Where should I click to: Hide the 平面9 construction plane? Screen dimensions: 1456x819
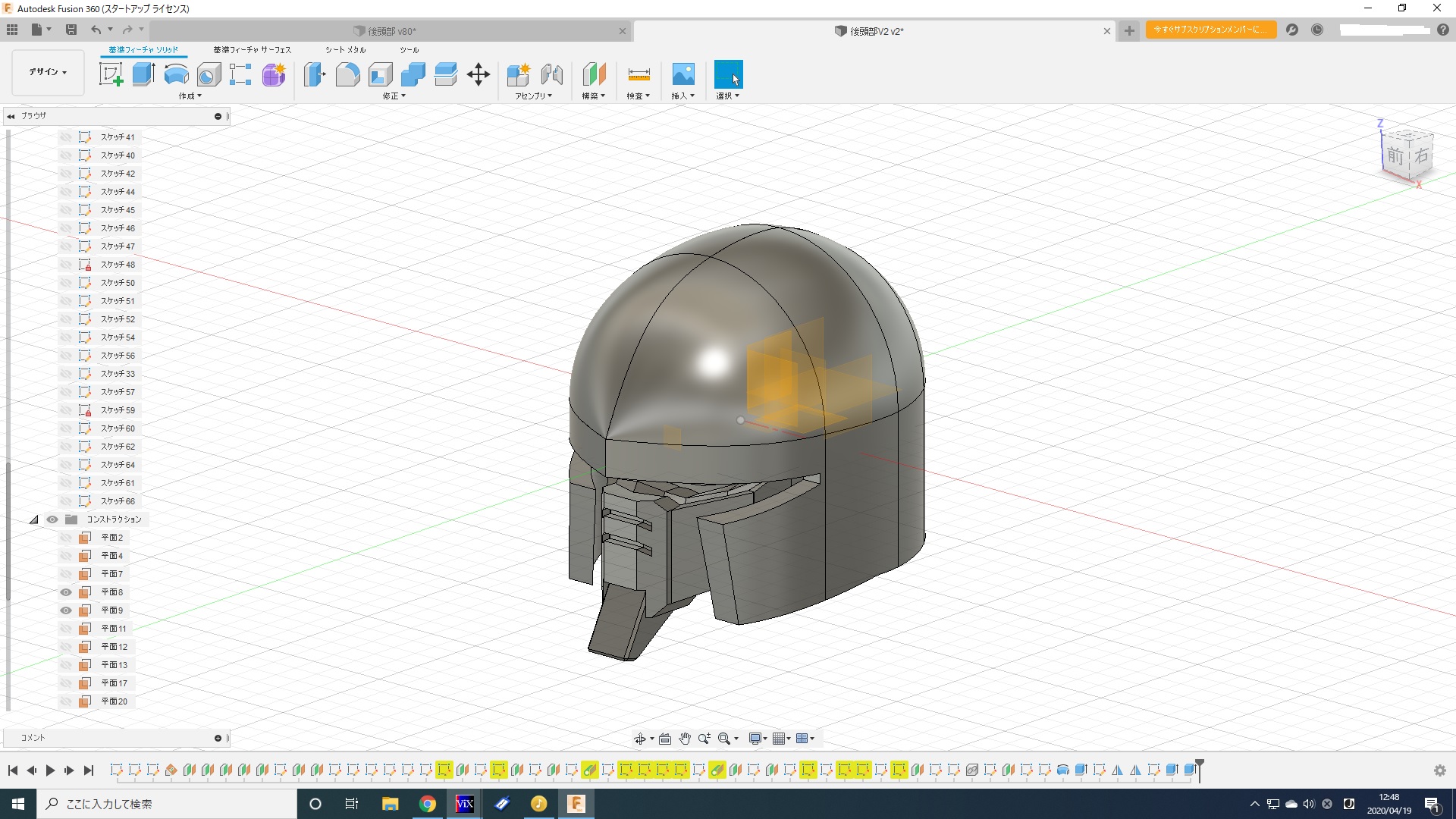[x=66, y=610]
